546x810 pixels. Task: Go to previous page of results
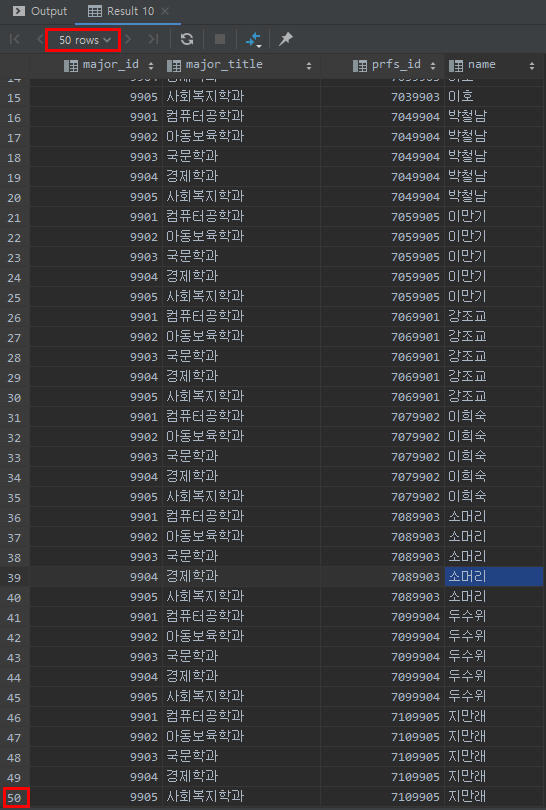(x=39, y=39)
